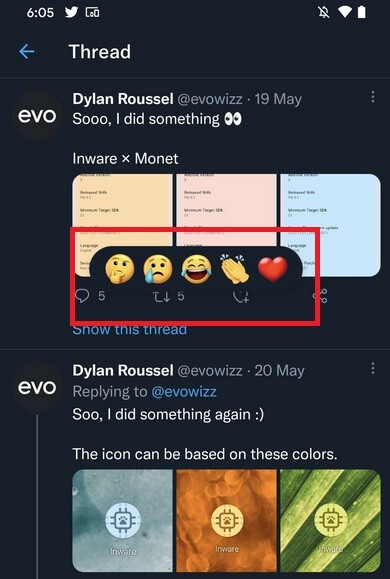Retweet the 19 May tweet
Screen dimensions: 390x579
tap(162, 297)
